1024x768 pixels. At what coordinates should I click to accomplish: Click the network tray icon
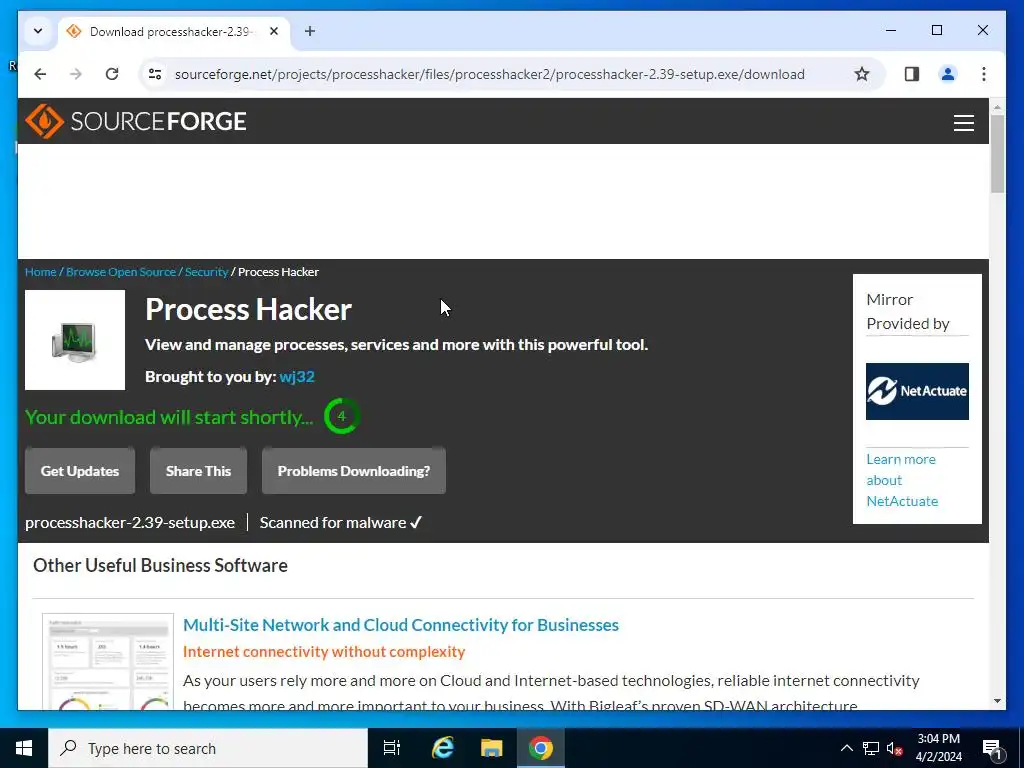pyautogui.click(x=871, y=748)
